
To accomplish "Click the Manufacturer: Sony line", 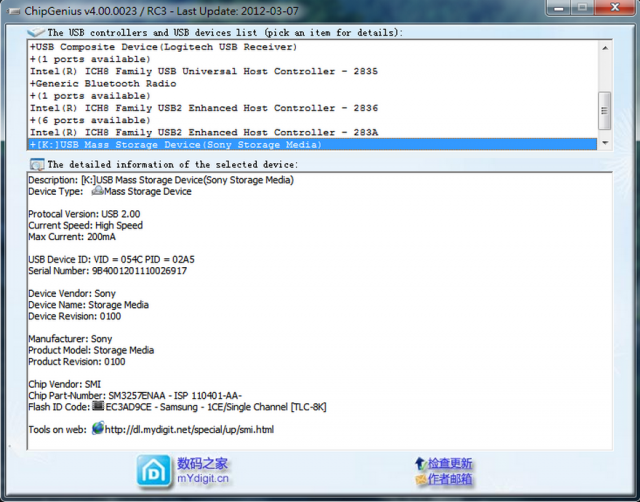I will tap(70, 339).
